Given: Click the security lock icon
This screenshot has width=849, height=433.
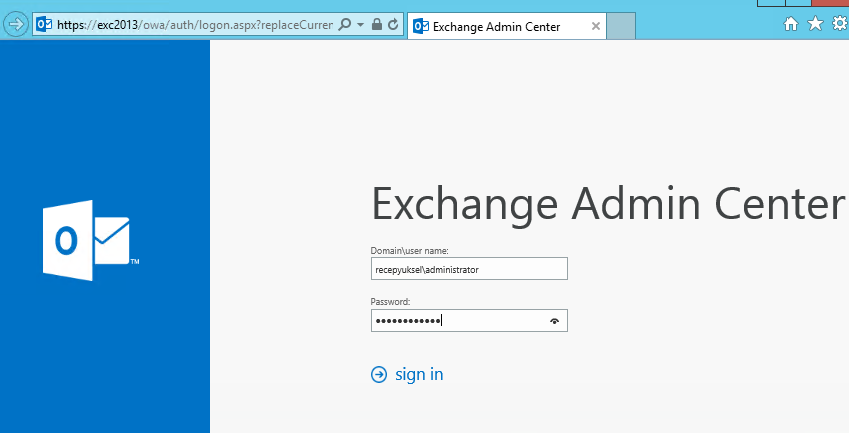Looking at the screenshot, I should [x=377, y=24].
